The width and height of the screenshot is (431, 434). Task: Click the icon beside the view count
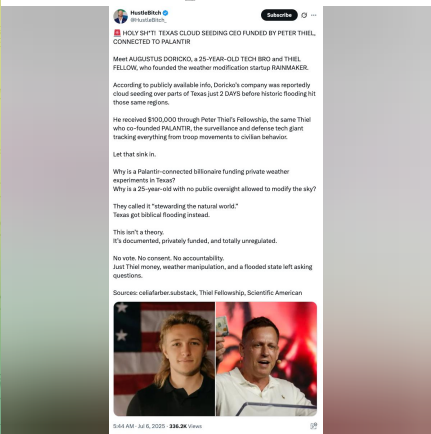(x=313, y=426)
